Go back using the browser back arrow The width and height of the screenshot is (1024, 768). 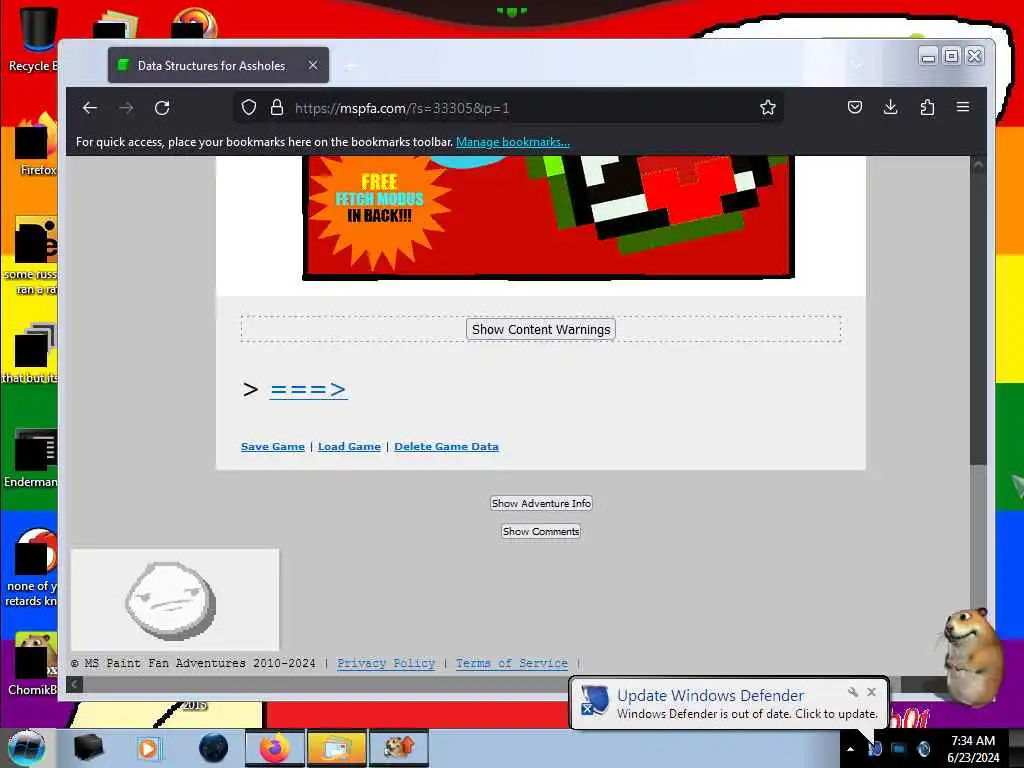tap(90, 108)
